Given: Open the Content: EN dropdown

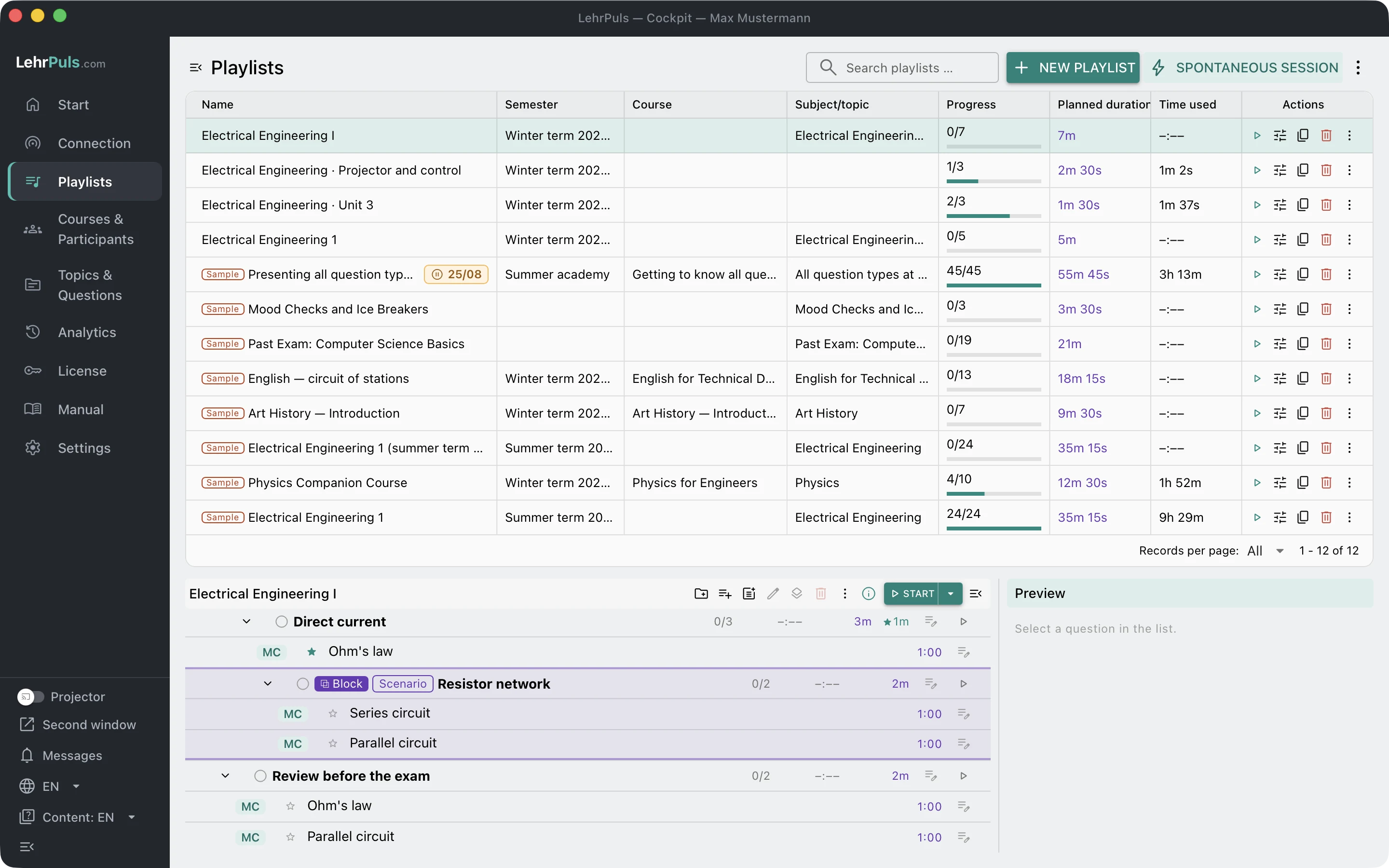Looking at the screenshot, I should 78,817.
